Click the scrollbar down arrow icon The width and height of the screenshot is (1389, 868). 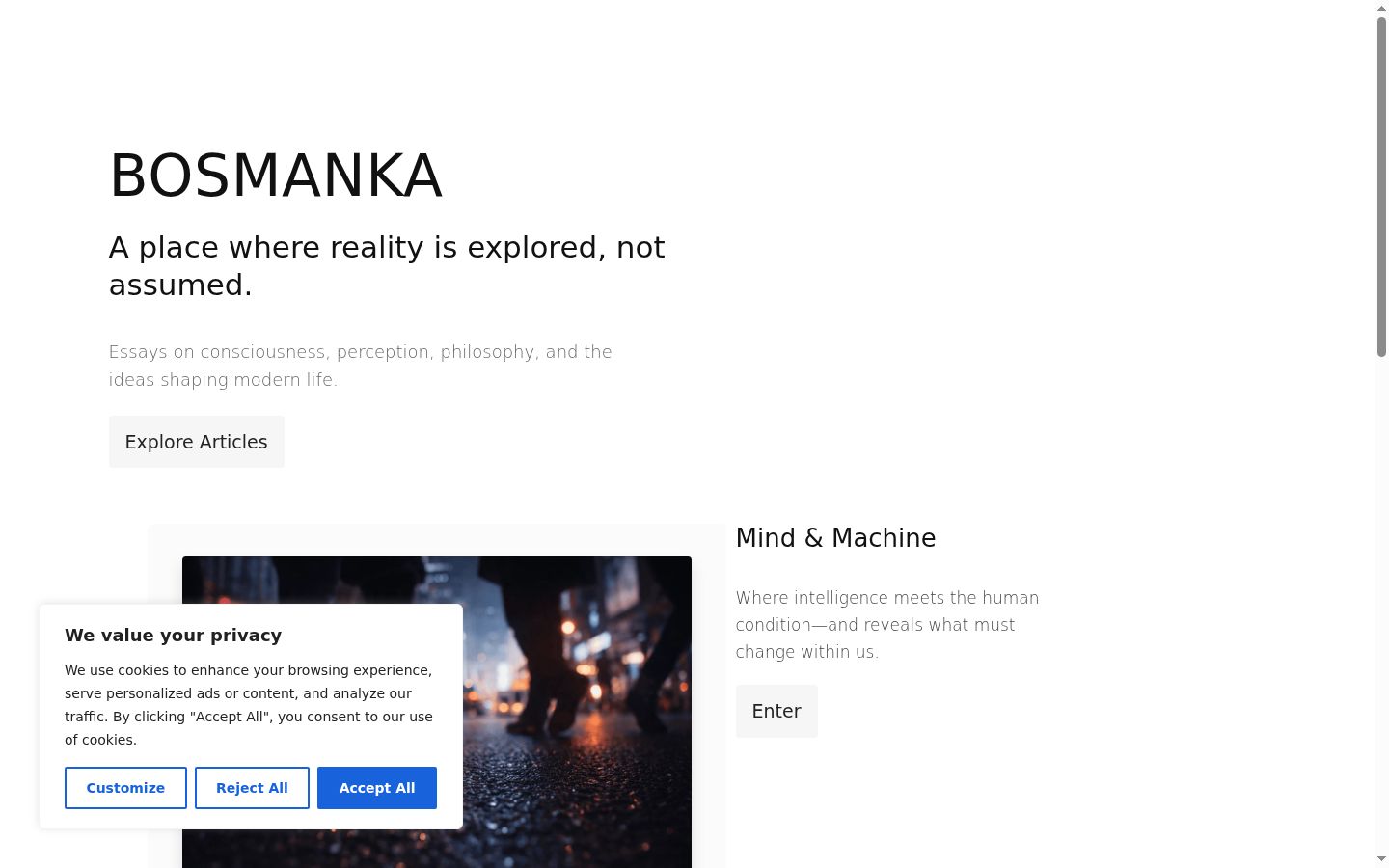coord(1381,859)
